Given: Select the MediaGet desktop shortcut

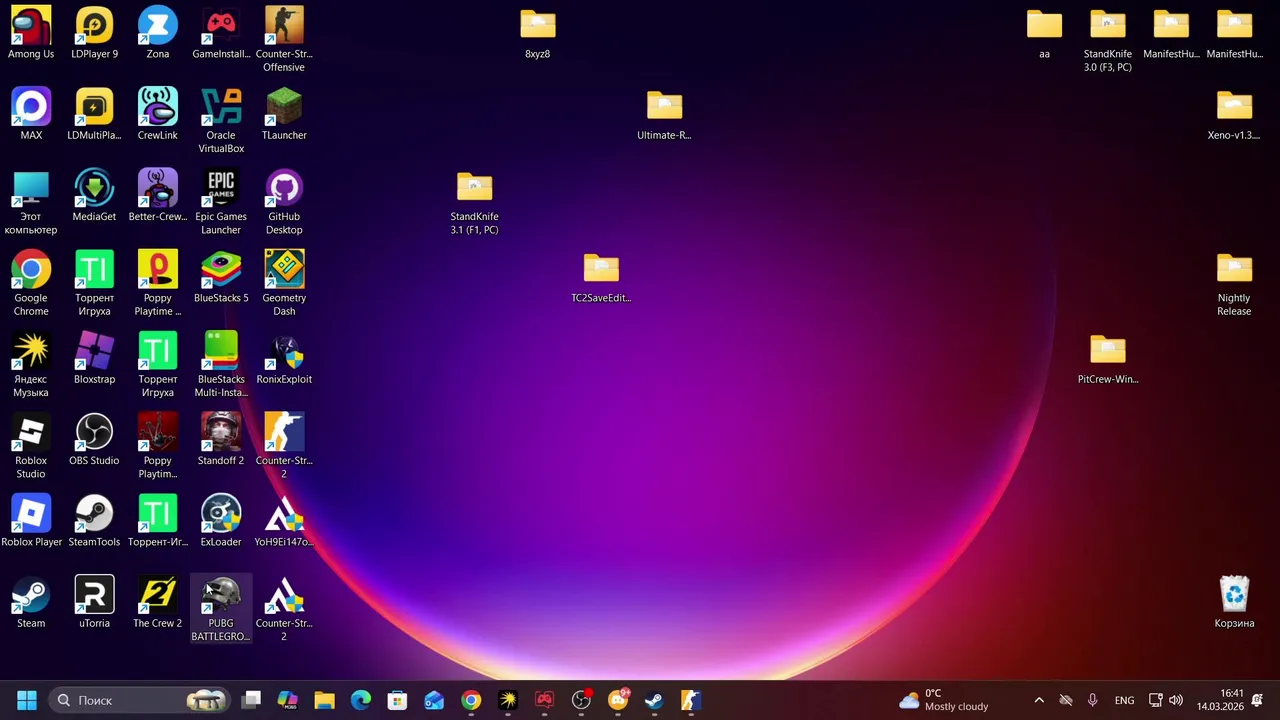Looking at the screenshot, I should click(x=94, y=197).
